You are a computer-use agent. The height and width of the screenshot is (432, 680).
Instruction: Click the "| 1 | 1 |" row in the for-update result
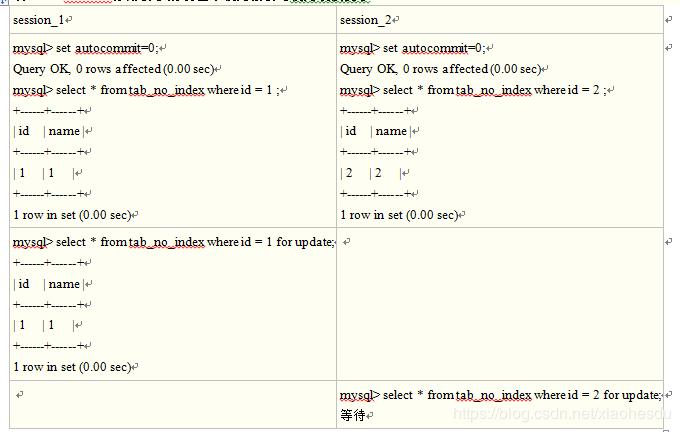pos(47,325)
